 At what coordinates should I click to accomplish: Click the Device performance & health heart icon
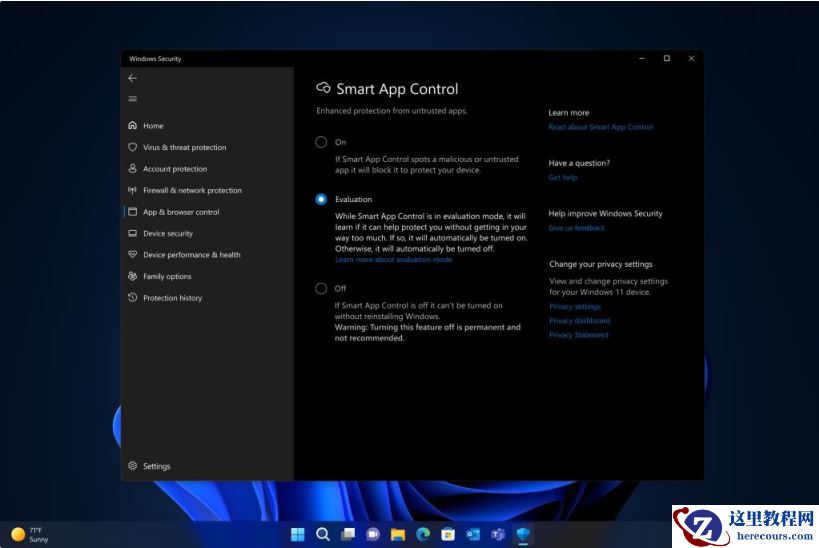[x=133, y=255]
